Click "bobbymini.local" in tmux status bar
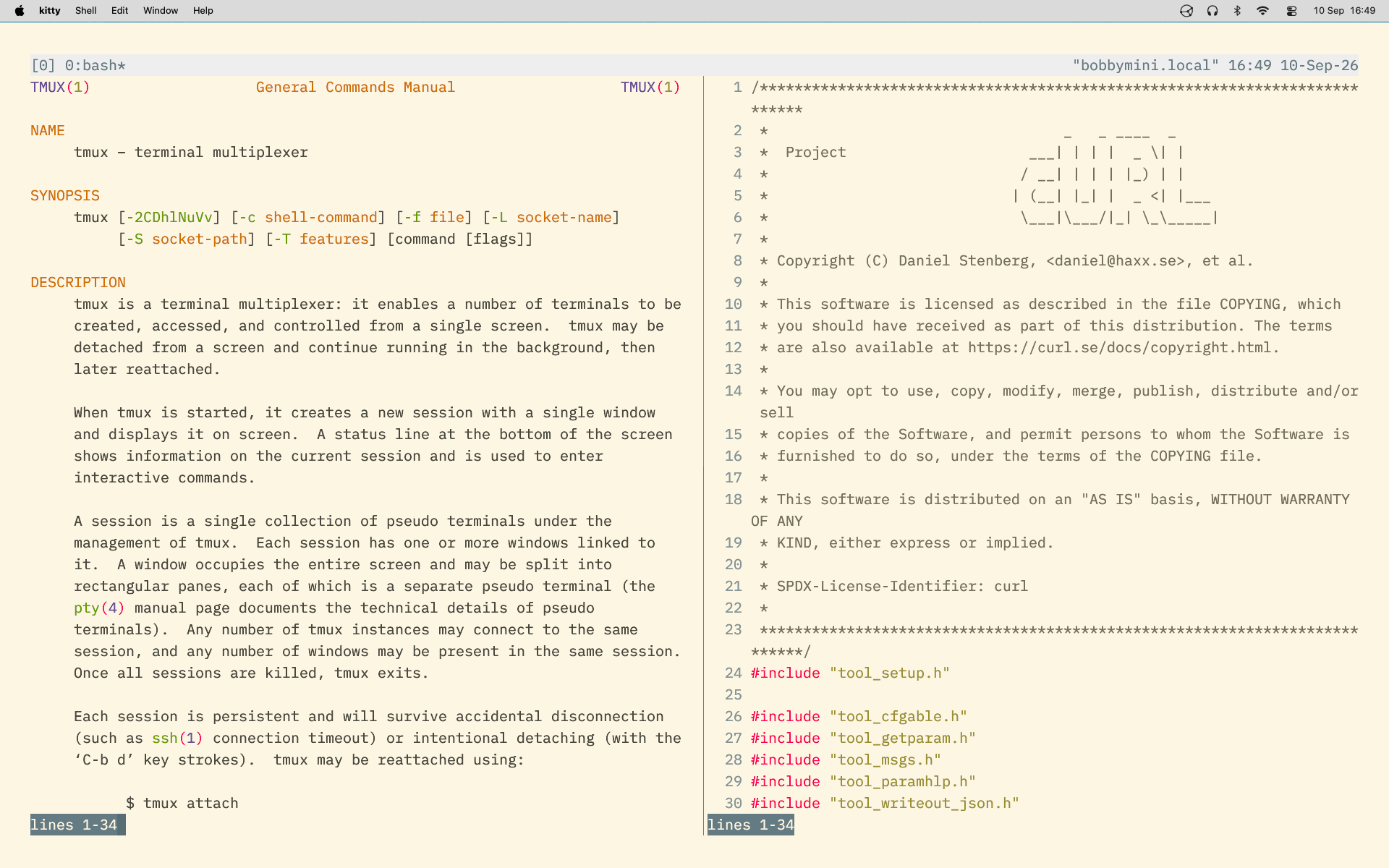The width and height of the screenshot is (1389, 868). tap(1146, 66)
